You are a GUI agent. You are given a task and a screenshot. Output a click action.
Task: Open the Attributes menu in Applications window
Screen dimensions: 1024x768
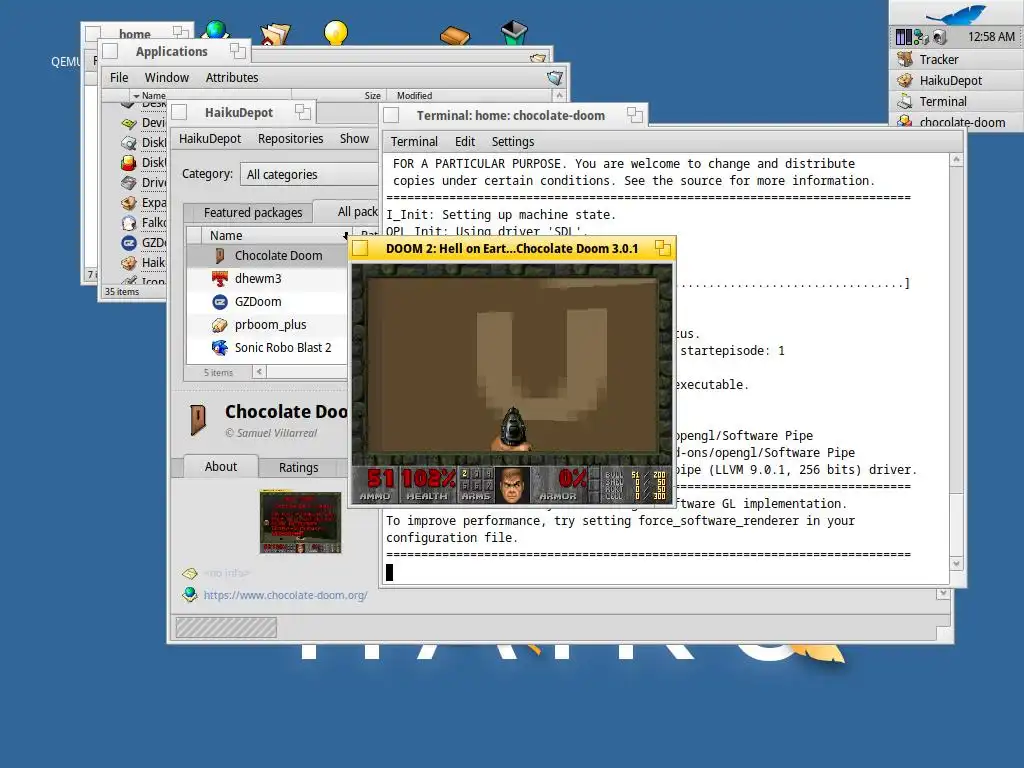point(232,78)
